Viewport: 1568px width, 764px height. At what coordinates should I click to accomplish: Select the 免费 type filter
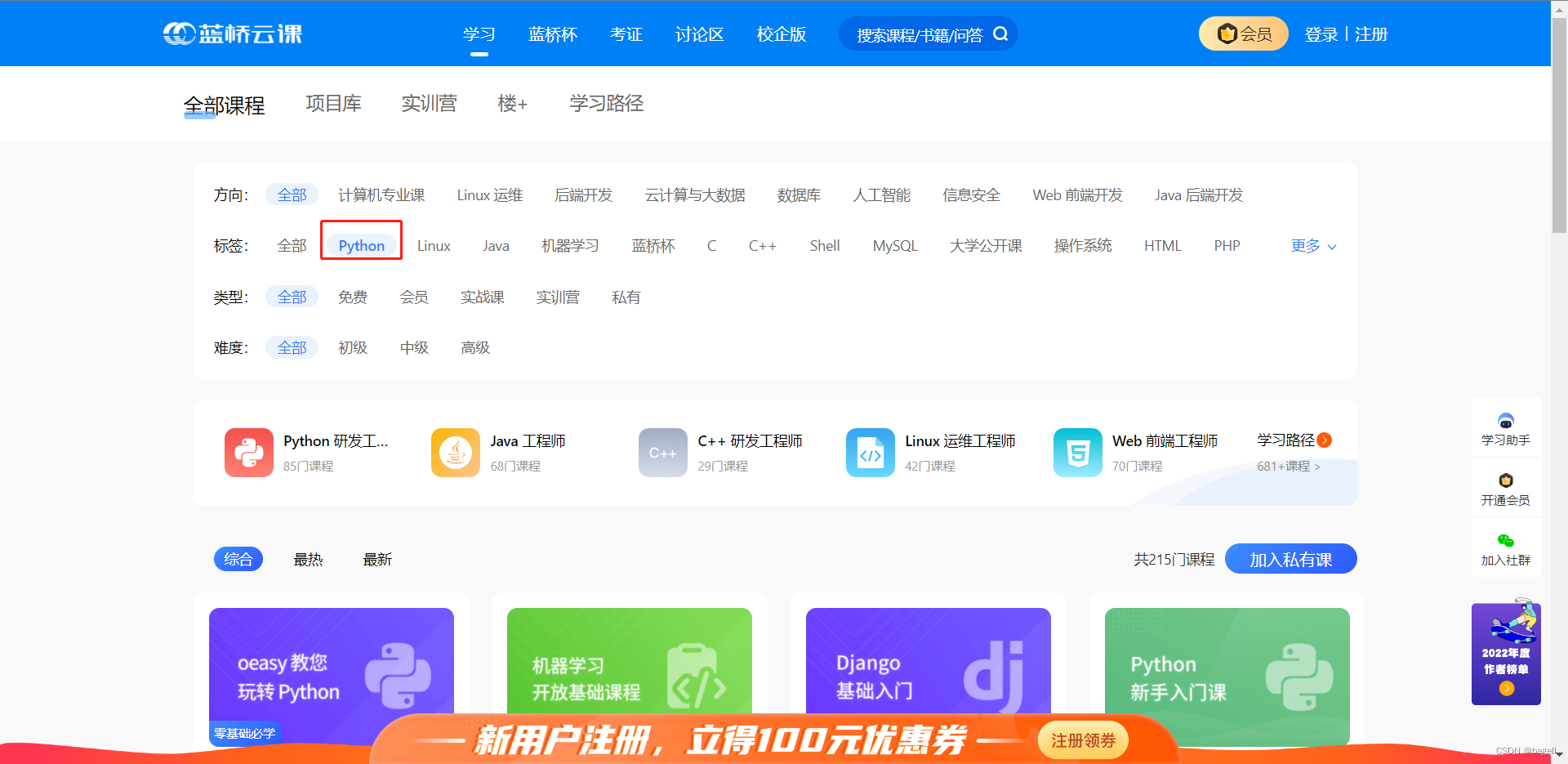pyautogui.click(x=353, y=297)
